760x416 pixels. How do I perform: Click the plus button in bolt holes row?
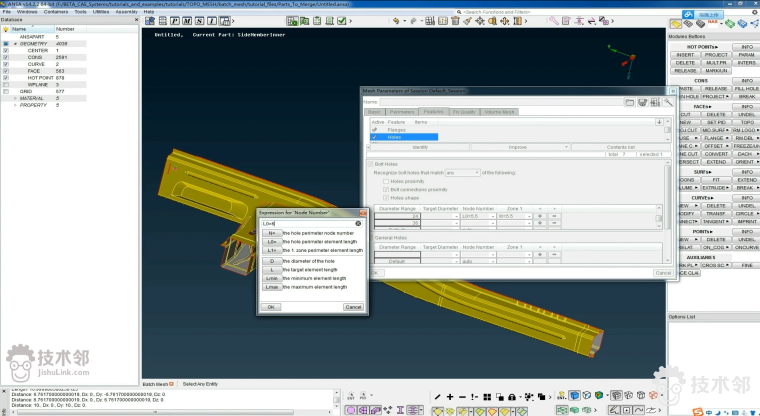tap(539, 215)
